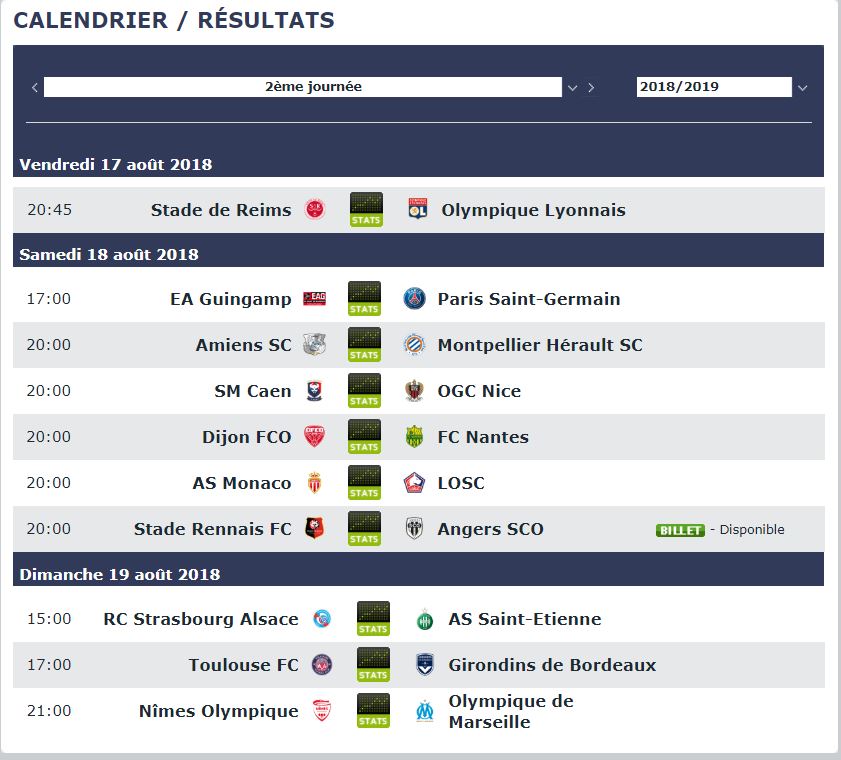841x760 pixels.
Task: Click the Olympique Lyonnais crest
Action: [418, 209]
